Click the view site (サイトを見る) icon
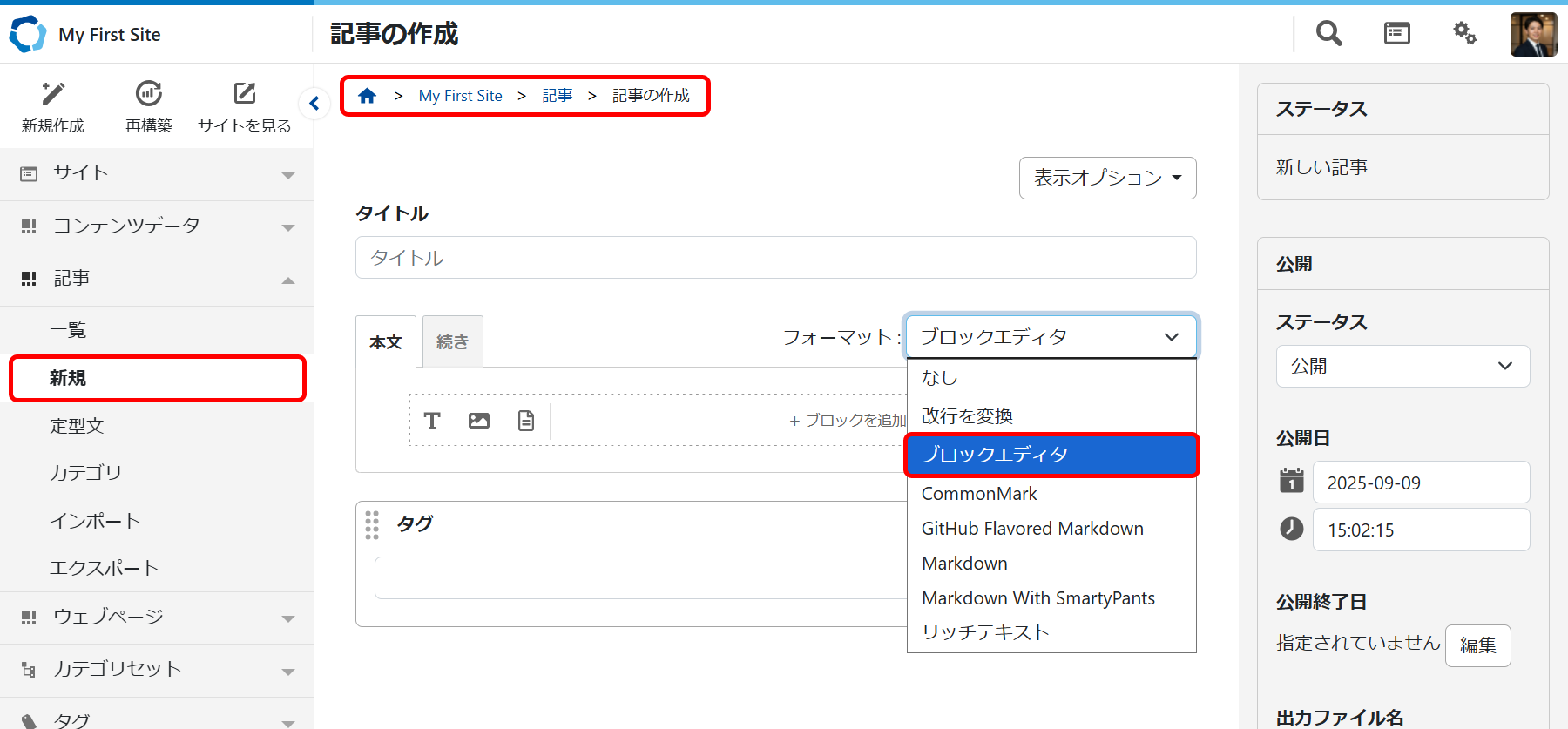 pyautogui.click(x=245, y=94)
